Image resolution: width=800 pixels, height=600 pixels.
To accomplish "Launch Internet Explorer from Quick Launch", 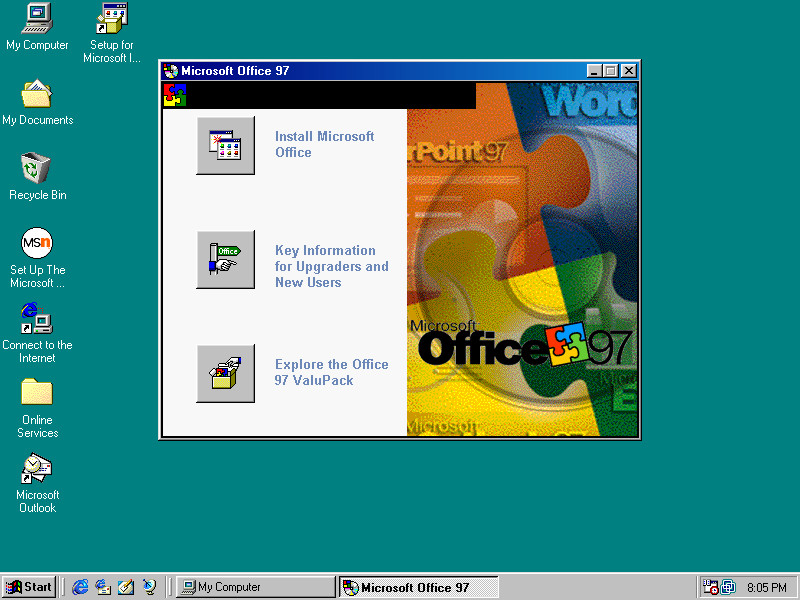I will click(x=80, y=587).
